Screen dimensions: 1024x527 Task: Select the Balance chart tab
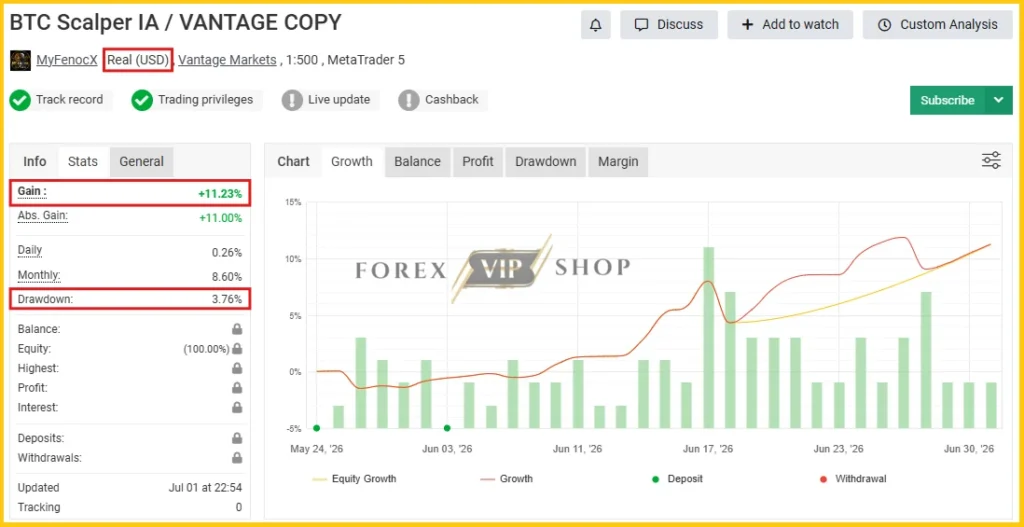417,161
